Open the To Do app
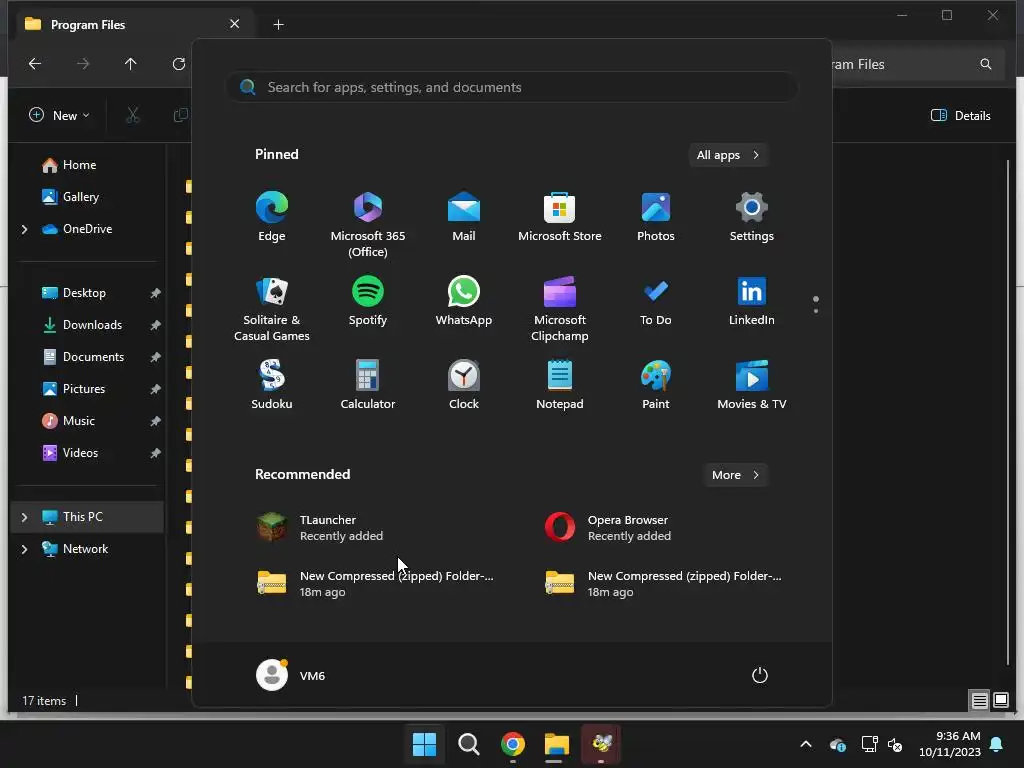Screen dimensions: 1024x768 click(656, 301)
